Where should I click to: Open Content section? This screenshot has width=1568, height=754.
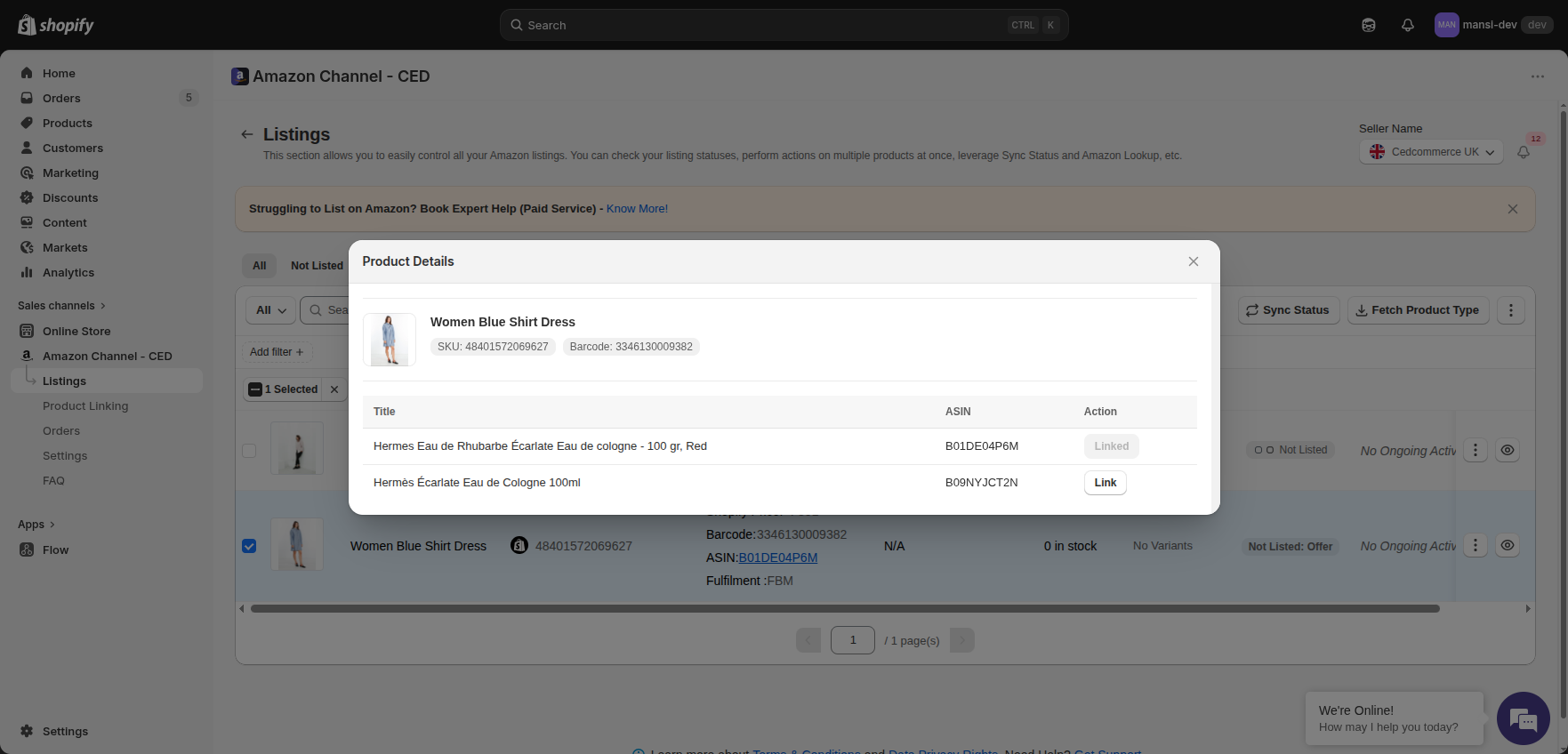click(65, 222)
